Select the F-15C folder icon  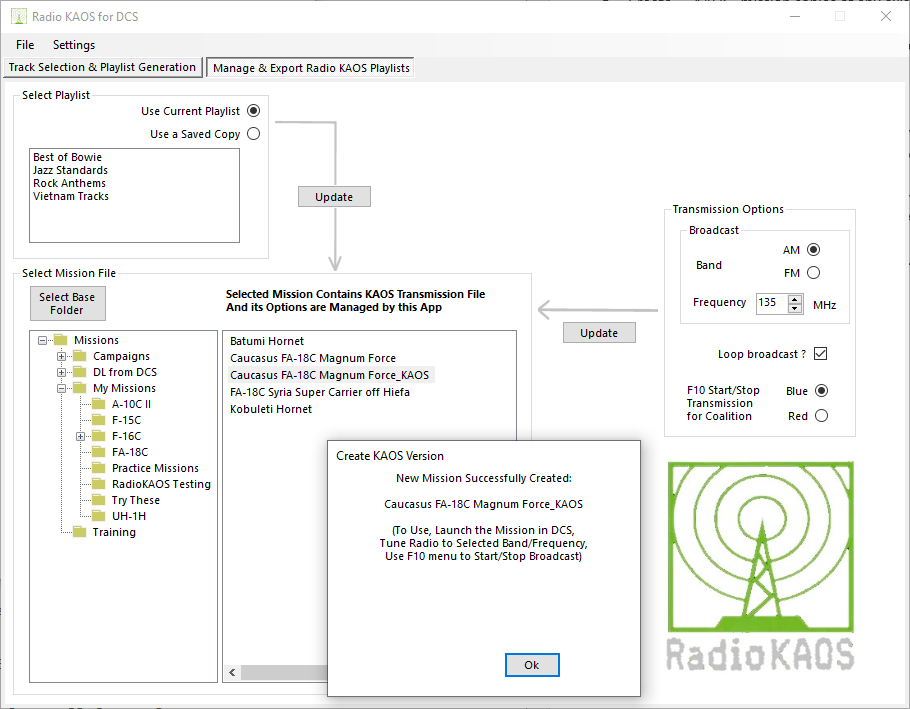tap(98, 420)
